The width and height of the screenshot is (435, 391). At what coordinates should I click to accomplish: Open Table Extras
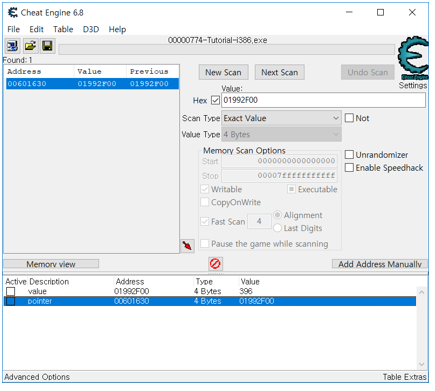coord(405,377)
